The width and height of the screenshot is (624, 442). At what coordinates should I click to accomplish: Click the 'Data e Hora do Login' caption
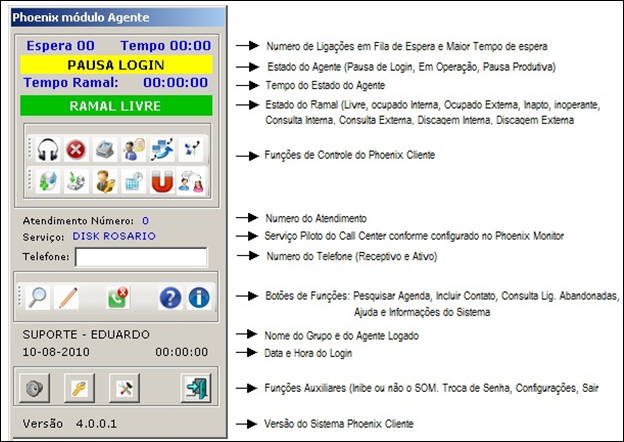coord(308,353)
